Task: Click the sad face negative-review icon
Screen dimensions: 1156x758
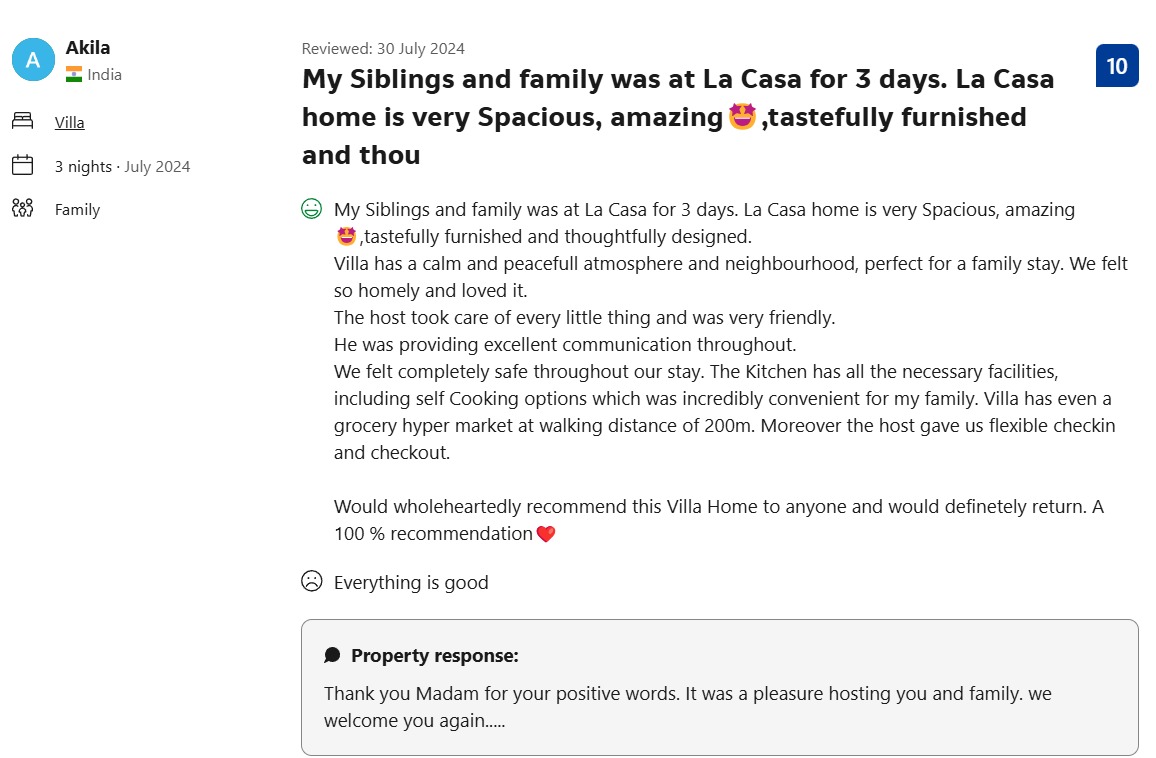Action: [312, 582]
